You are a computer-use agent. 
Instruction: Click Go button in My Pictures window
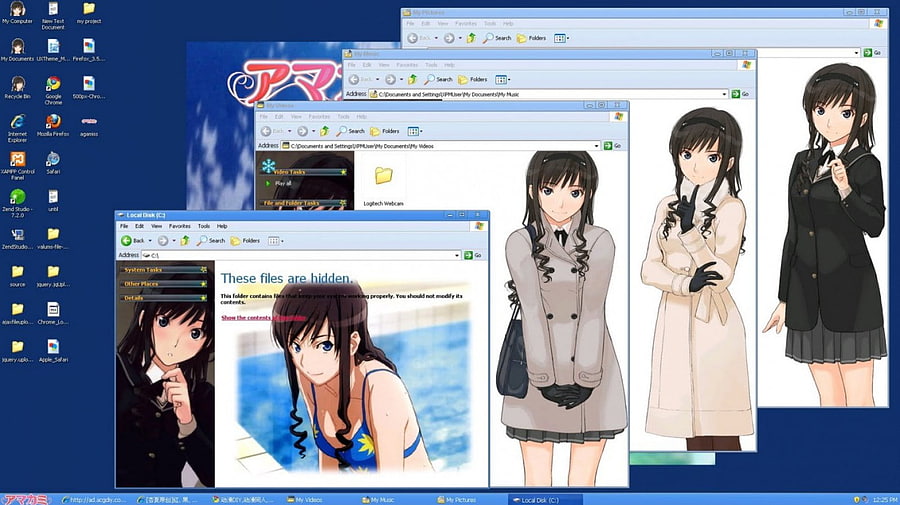pos(872,52)
